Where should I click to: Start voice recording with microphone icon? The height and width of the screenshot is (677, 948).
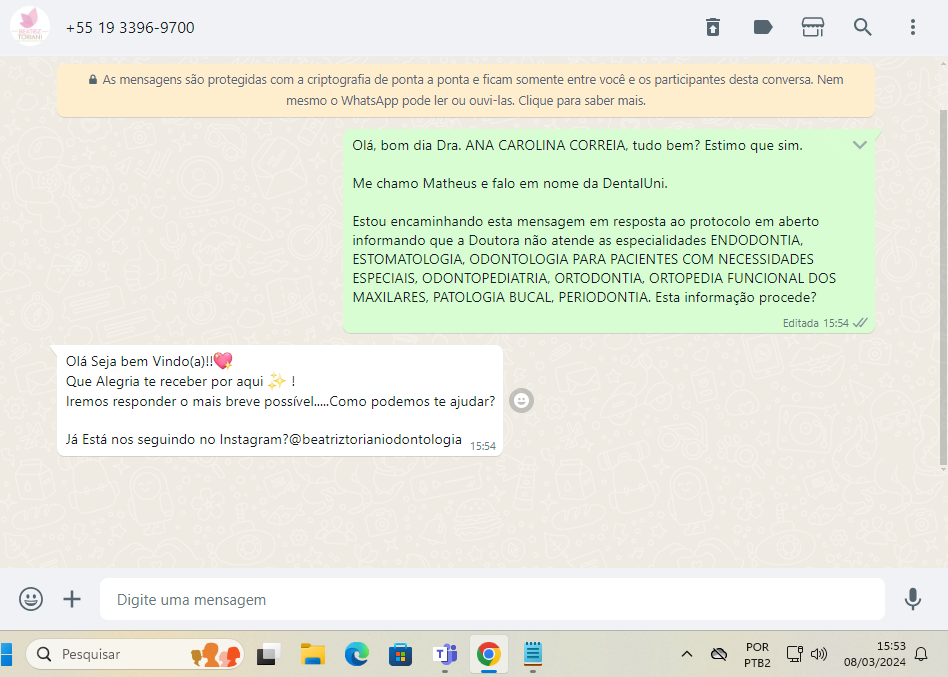coord(913,599)
